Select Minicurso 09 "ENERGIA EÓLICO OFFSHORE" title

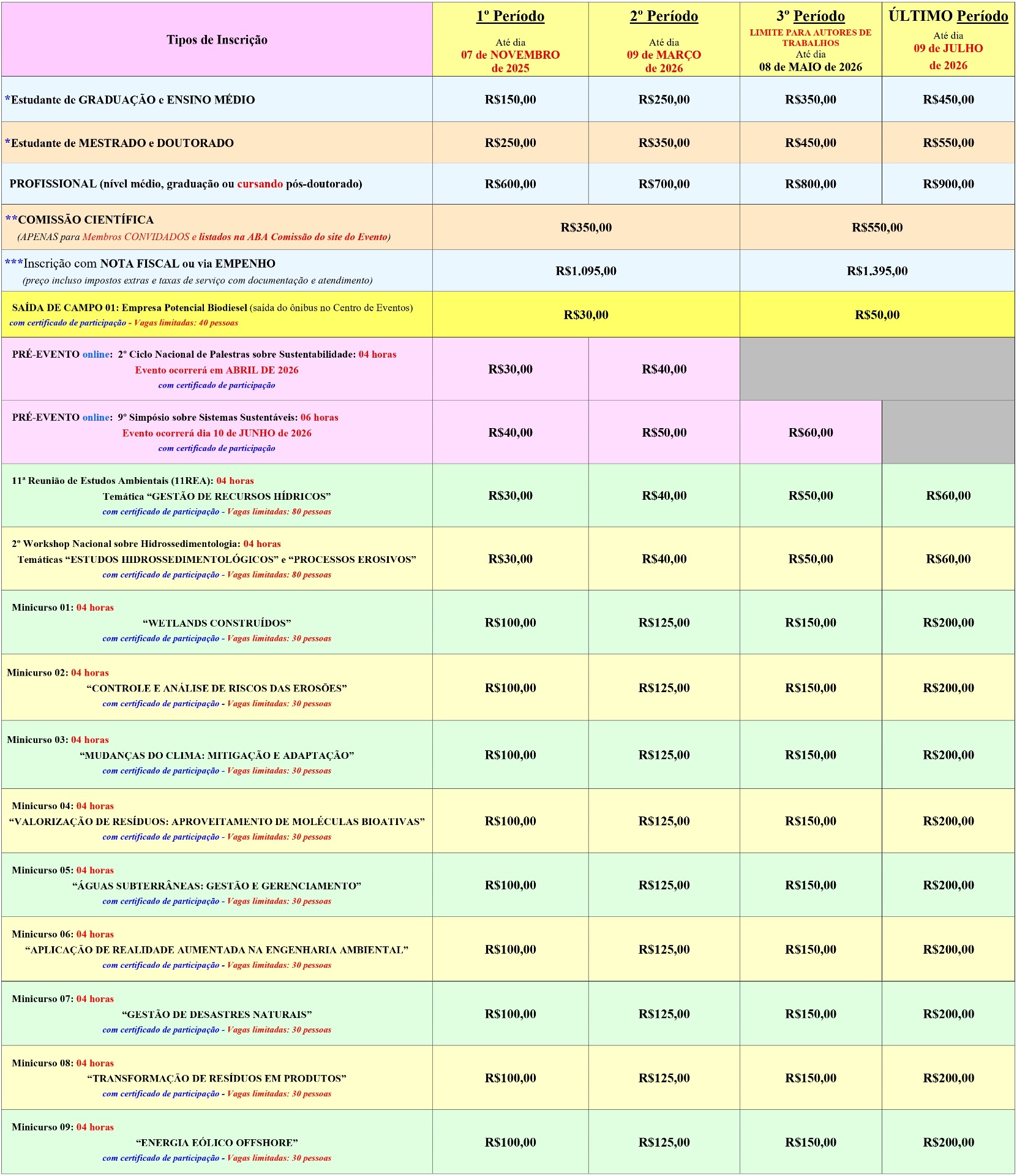(x=217, y=1143)
